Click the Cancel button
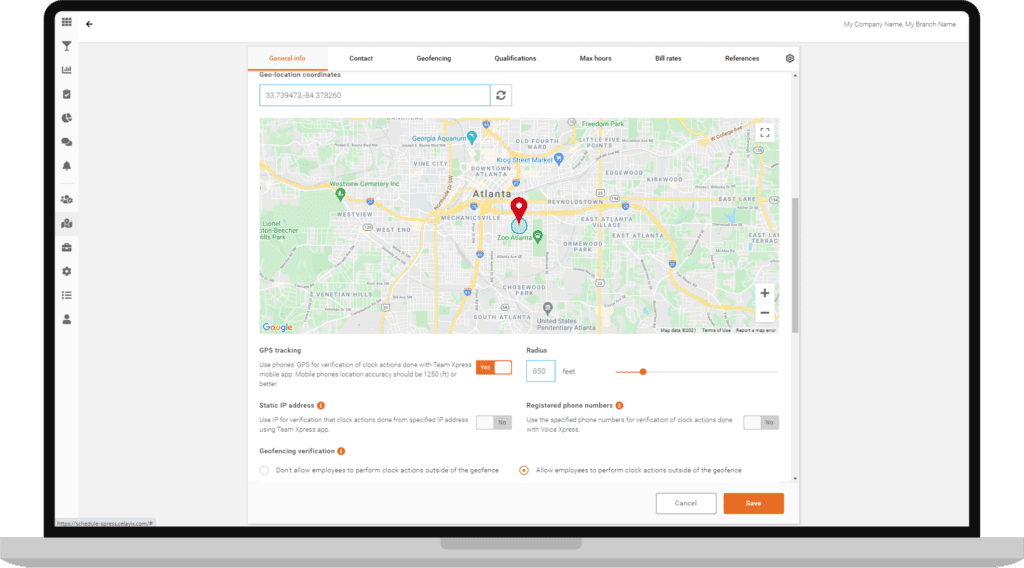The height and width of the screenshot is (568, 1024). (x=686, y=503)
